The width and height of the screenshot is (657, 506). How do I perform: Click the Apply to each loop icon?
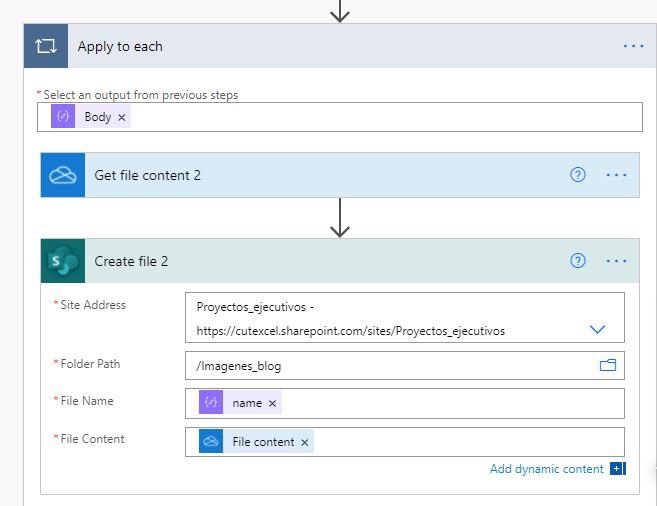point(46,46)
